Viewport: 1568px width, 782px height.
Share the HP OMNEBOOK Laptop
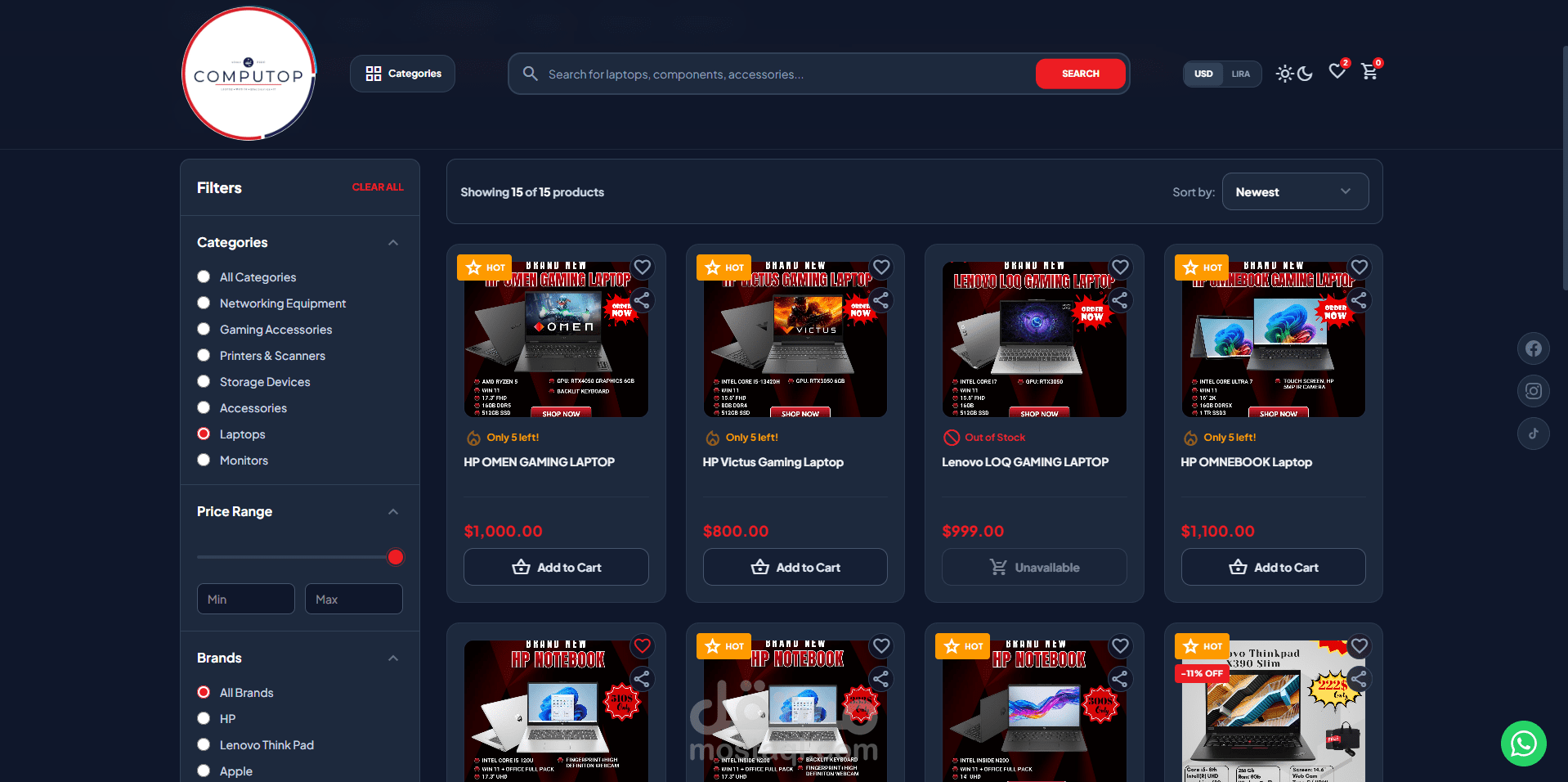click(x=1360, y=301)
